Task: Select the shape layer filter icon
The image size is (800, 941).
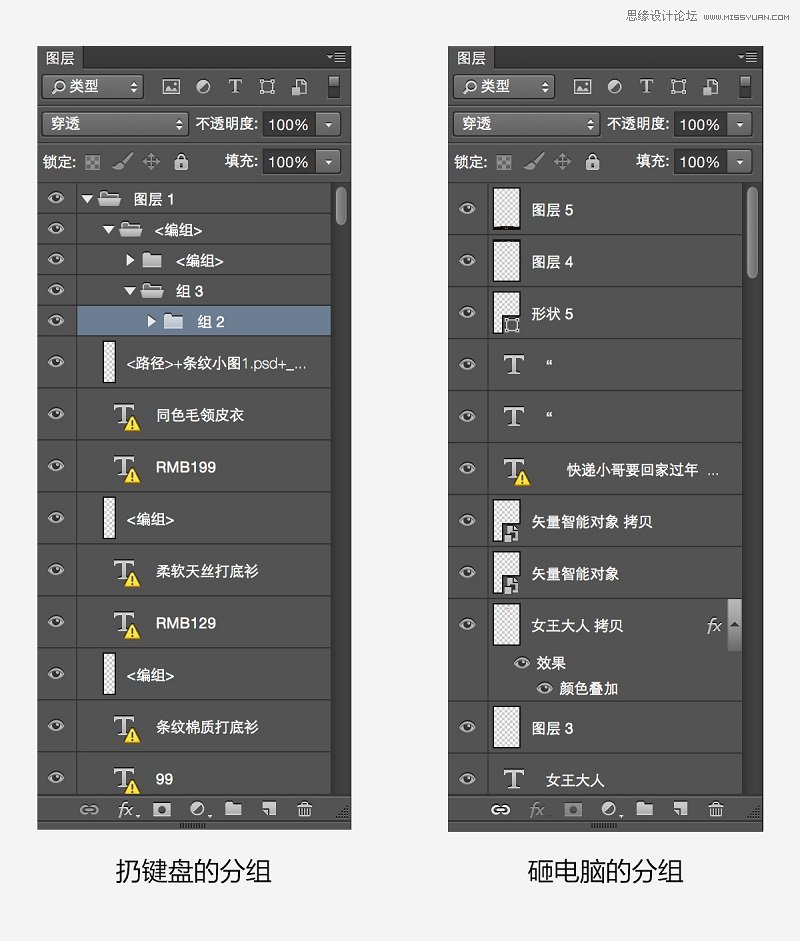Action: point(267,86)
